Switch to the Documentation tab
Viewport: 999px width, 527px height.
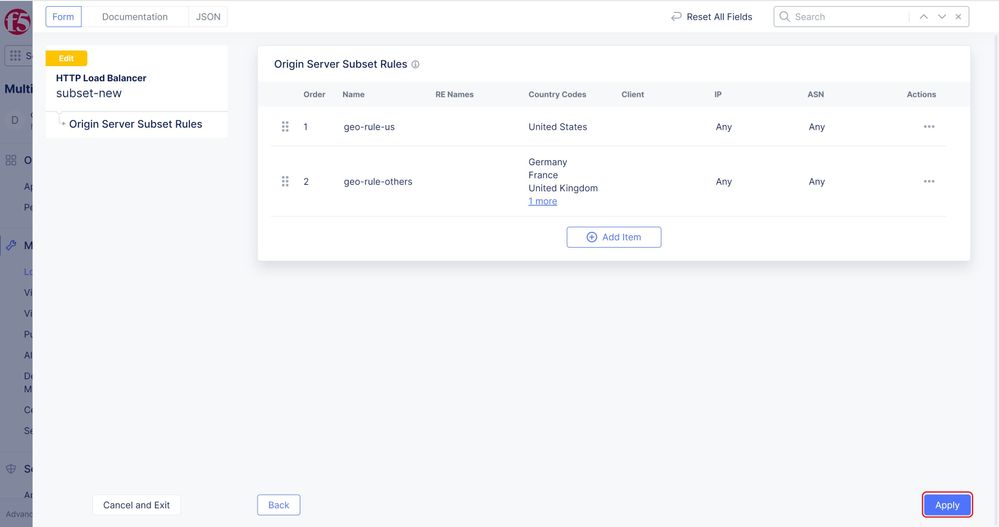click(135, 17)
